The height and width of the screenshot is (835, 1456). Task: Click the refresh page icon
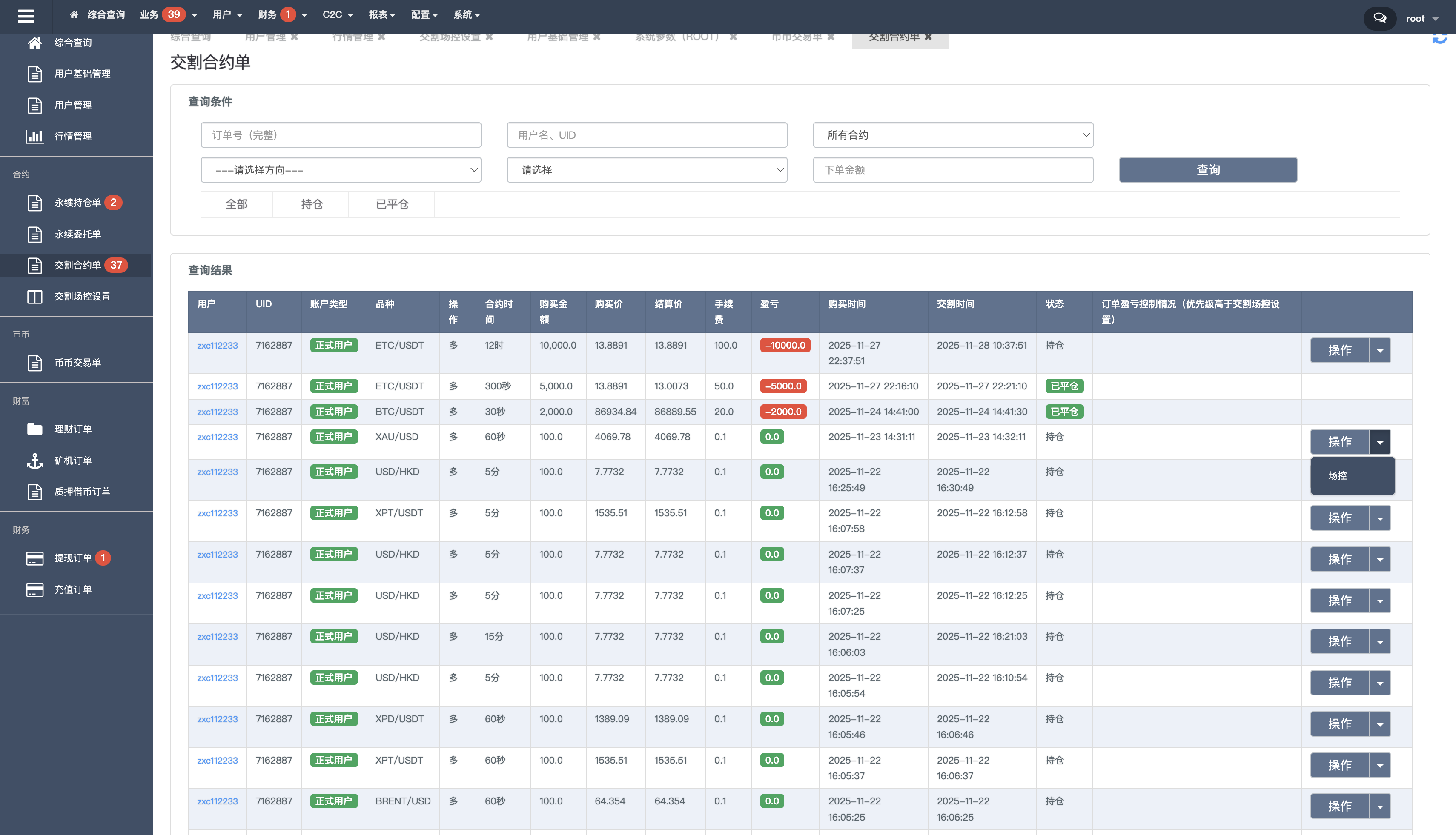click(1439, 38)
